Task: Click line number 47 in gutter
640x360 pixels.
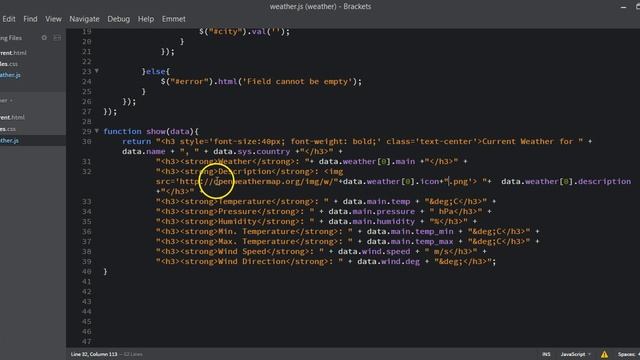Action: [x=87, y=342]
